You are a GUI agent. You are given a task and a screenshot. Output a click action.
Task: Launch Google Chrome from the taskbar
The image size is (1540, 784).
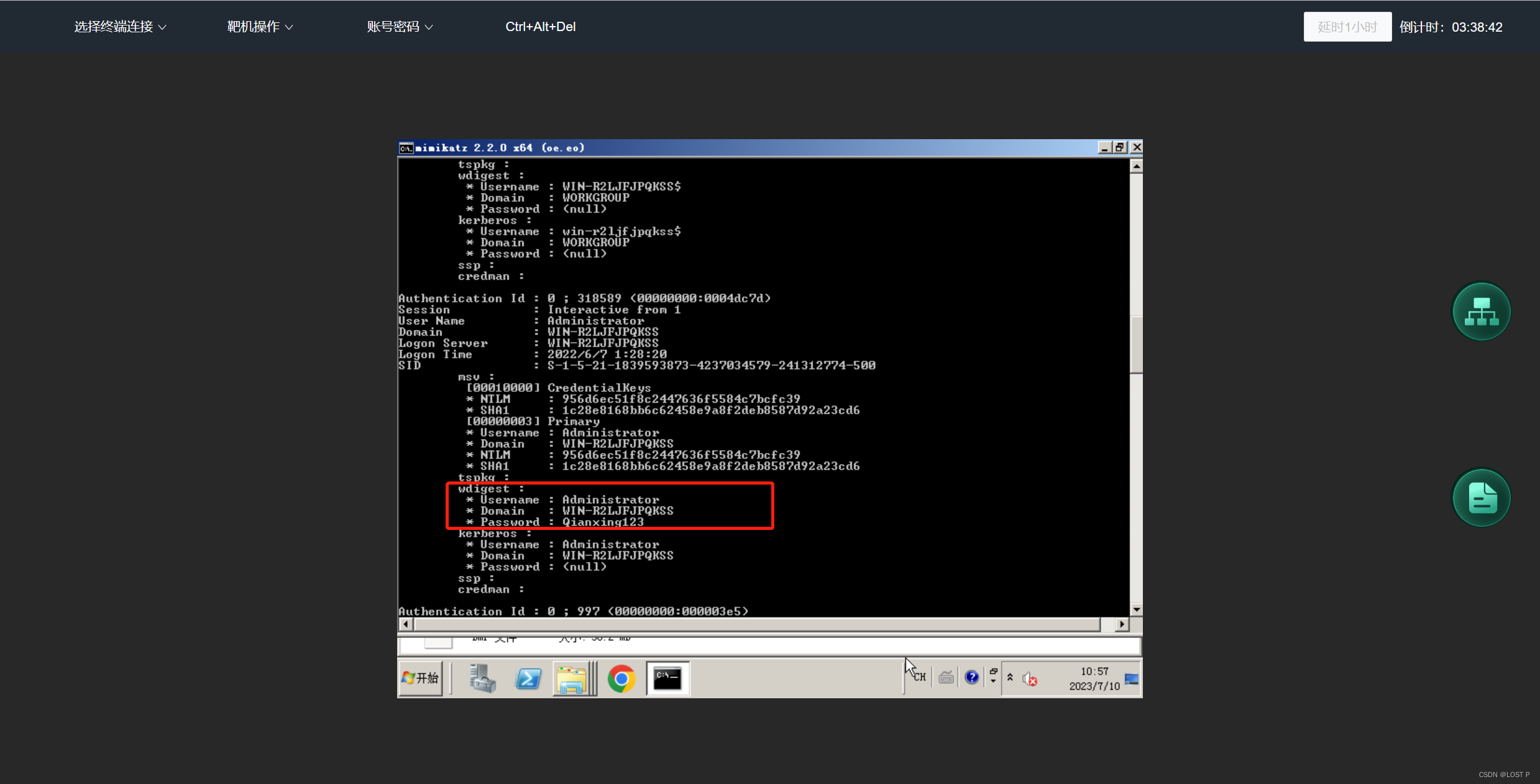[x=621, y=678]
